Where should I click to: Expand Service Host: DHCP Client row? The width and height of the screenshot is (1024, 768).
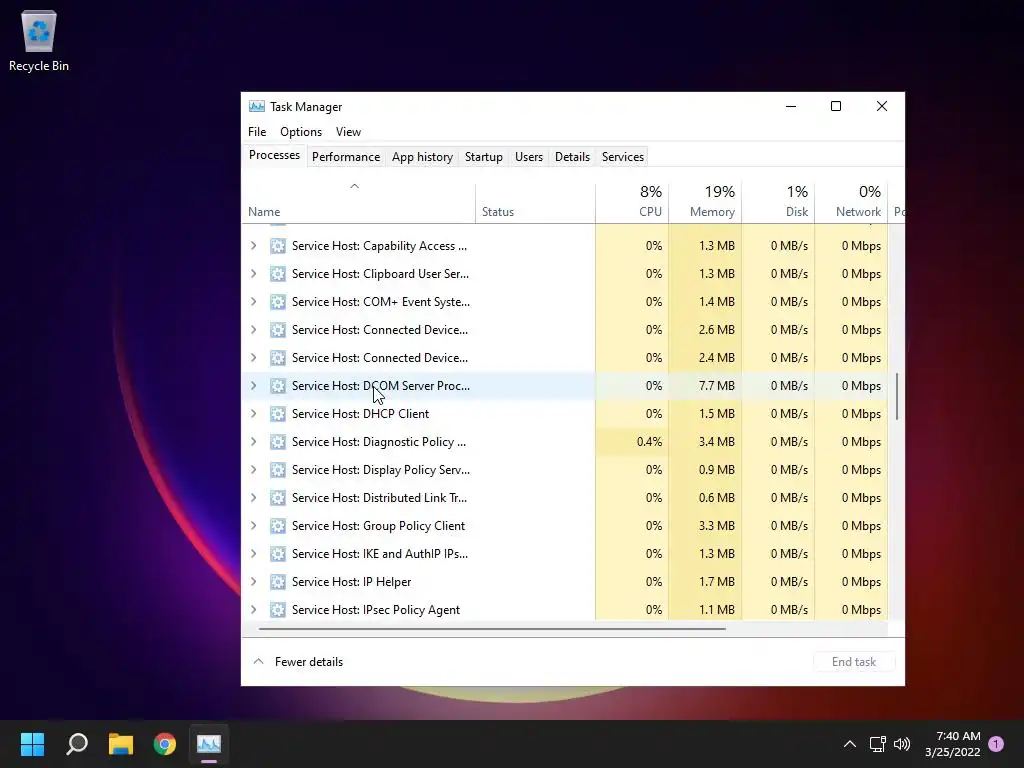[x=253, y=414]
